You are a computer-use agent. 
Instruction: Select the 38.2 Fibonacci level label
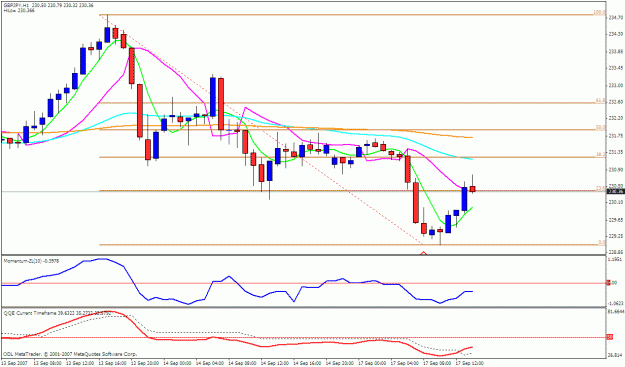(601, 154)
